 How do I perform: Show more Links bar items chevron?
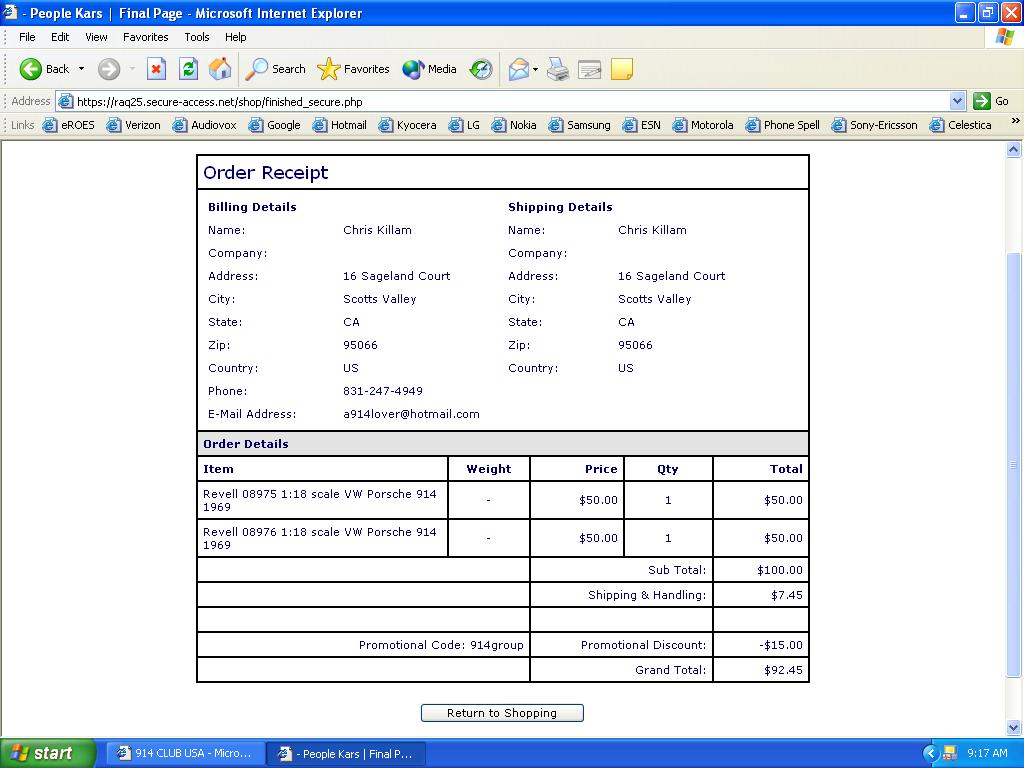(x=1015, y=122)
